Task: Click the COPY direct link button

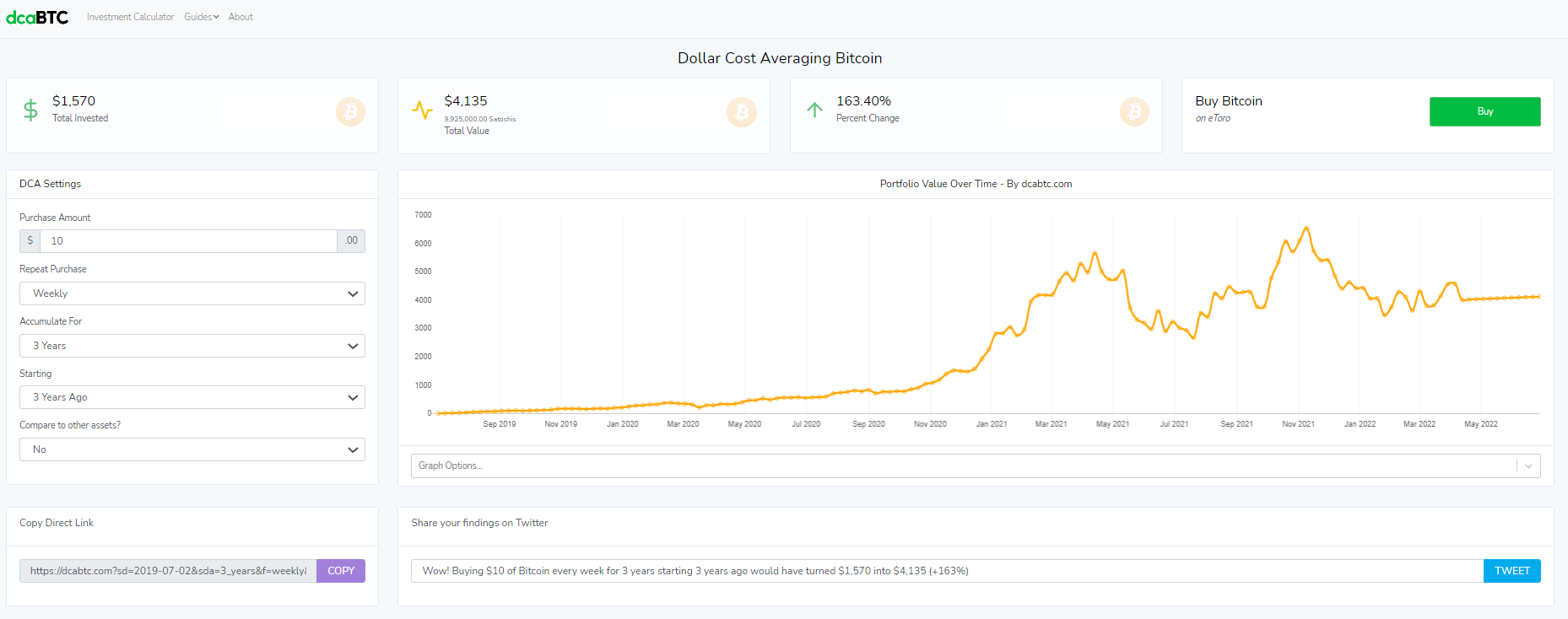Action: pos(341,571)
